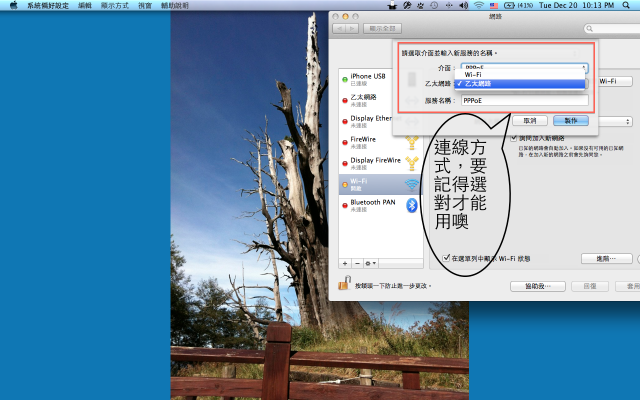Open the 系統偏好設定 menu
The height and width of the screenshot is (400, 640).
coord(48,6)
